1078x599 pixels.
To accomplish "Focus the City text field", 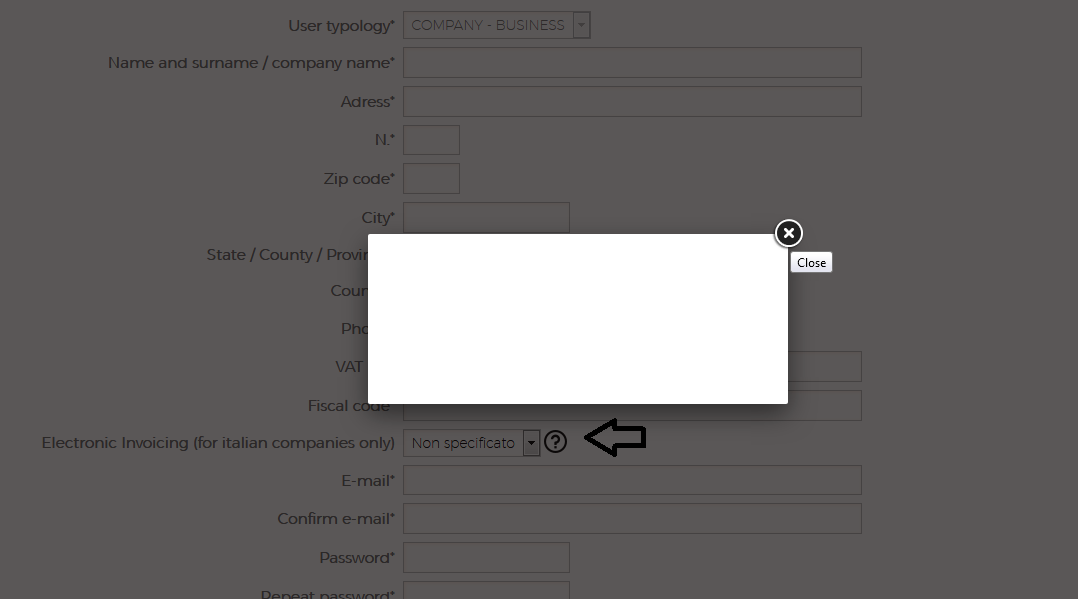I will pyautogui.click(x=486, y=217).
